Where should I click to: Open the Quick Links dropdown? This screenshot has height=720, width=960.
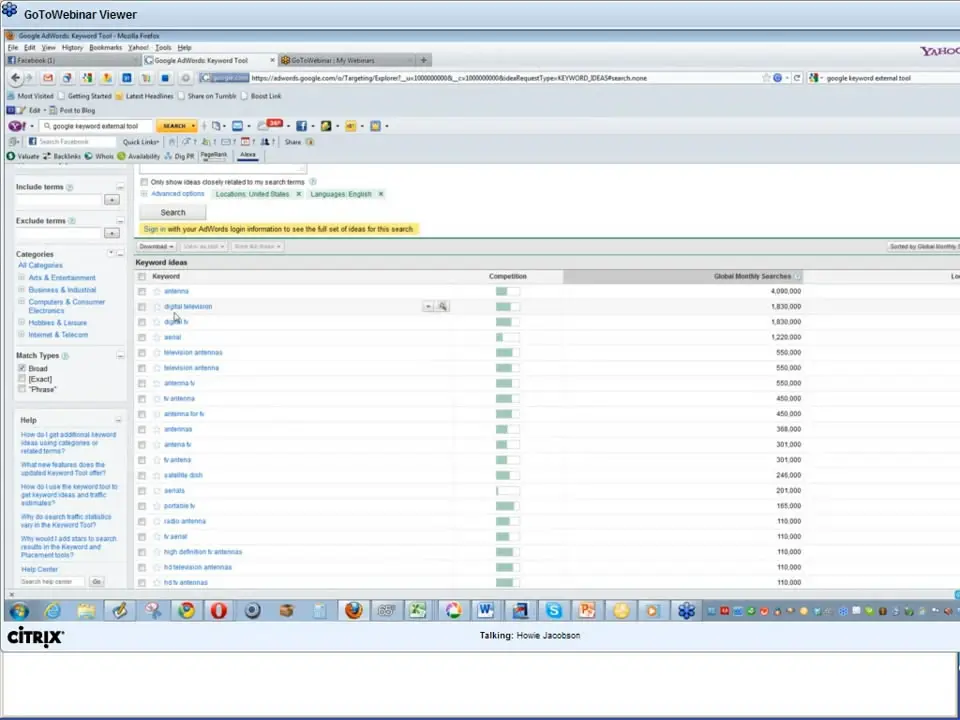pyautogui.click(x=140, y=142)
